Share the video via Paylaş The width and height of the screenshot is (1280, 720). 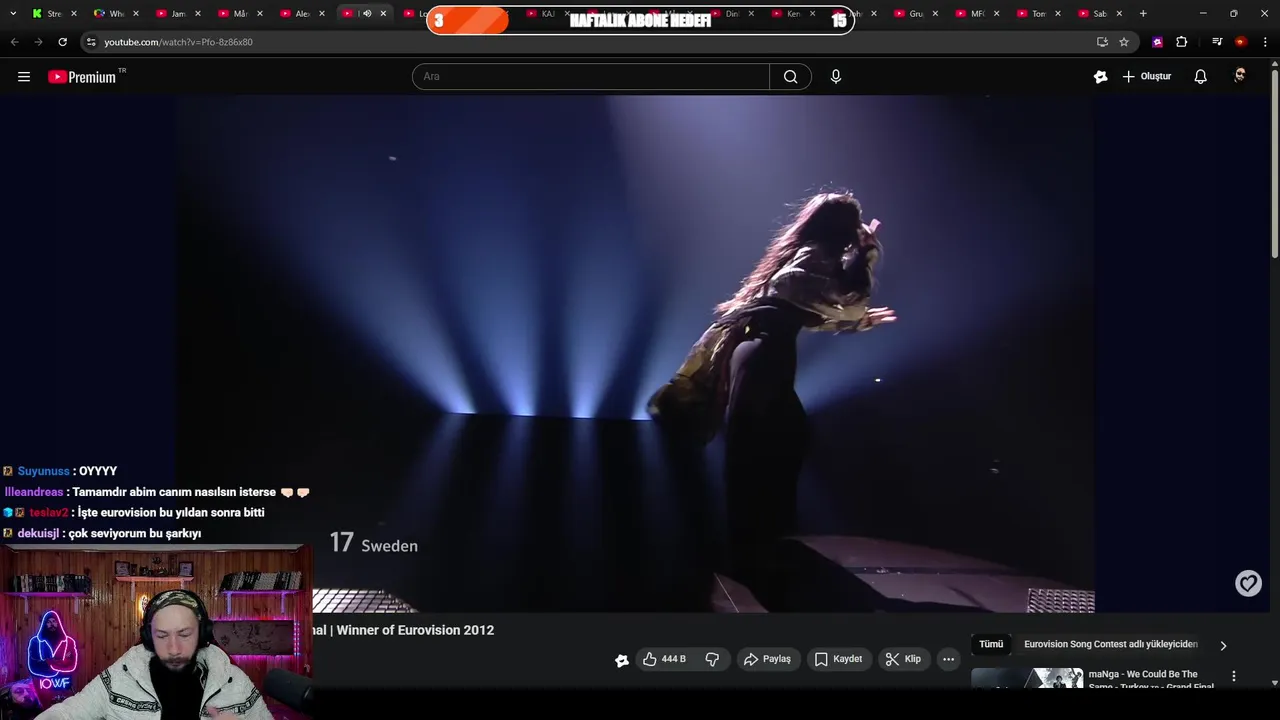pos(767,659)
